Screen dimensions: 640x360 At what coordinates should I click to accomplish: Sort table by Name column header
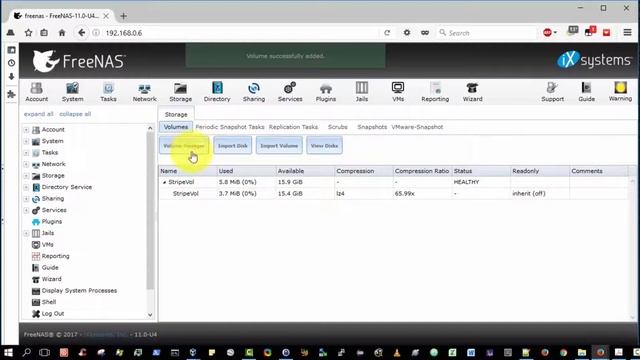point(188,171)
